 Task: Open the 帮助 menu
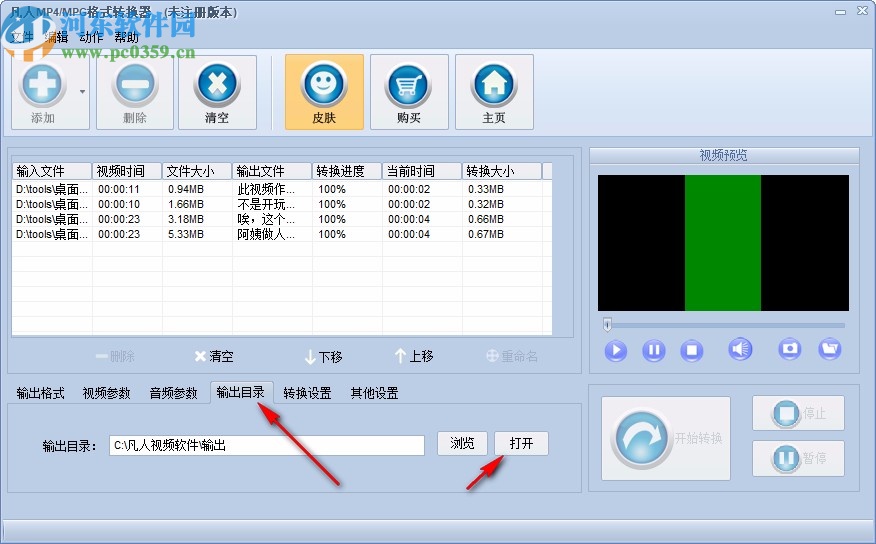coord(126,37)
